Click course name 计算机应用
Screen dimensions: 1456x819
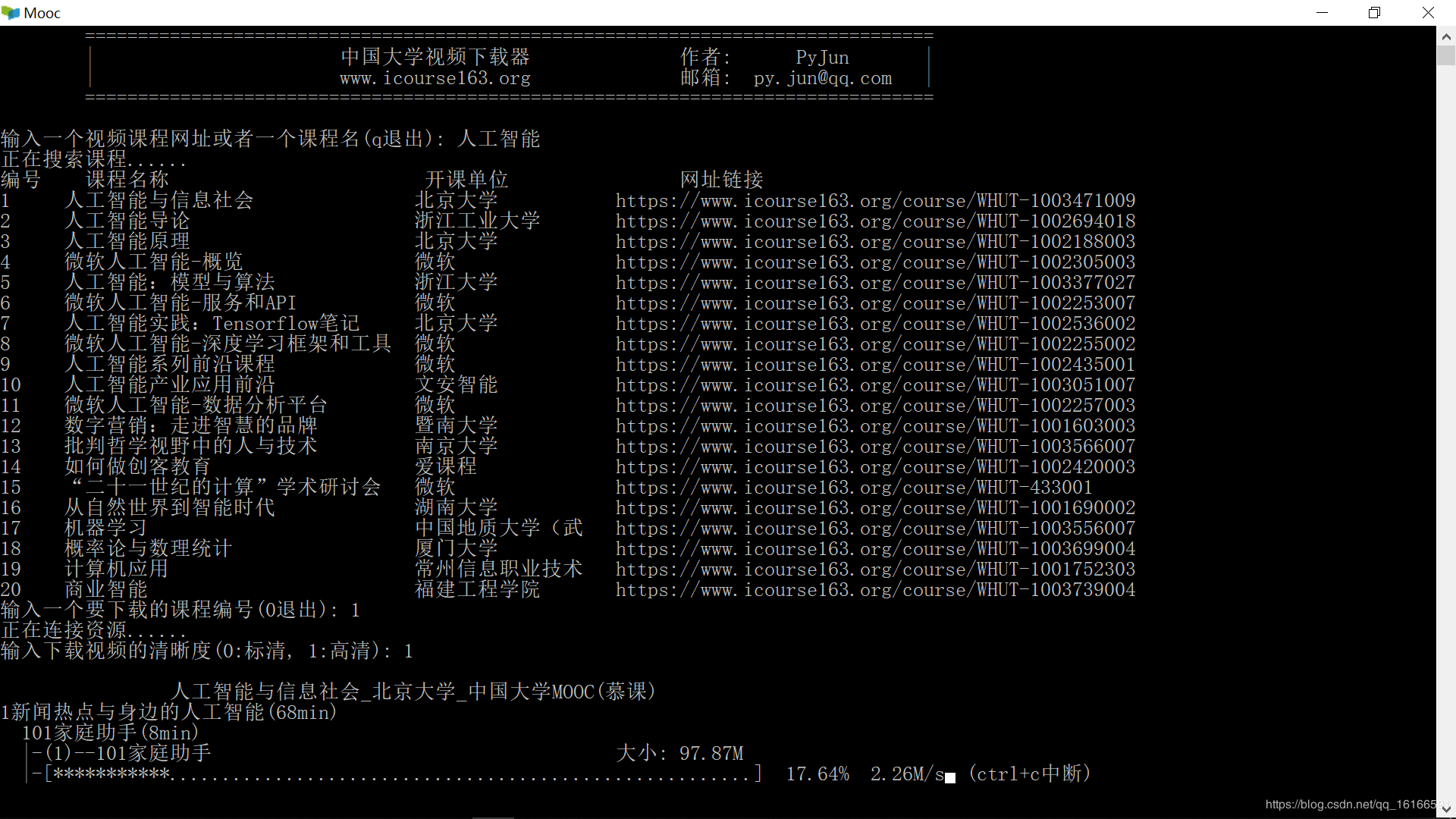click(x=117, y=569)
